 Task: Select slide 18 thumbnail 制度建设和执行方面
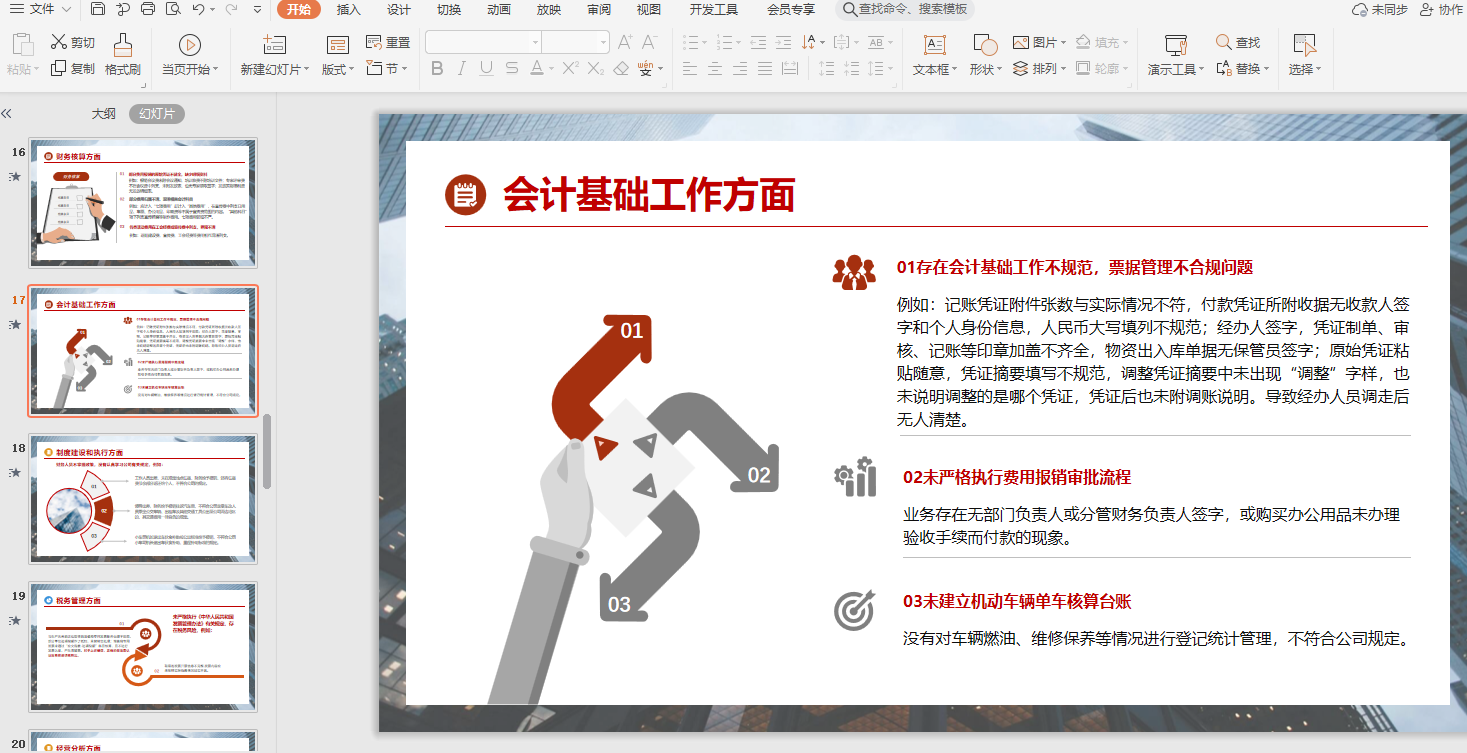coord(143,499)
